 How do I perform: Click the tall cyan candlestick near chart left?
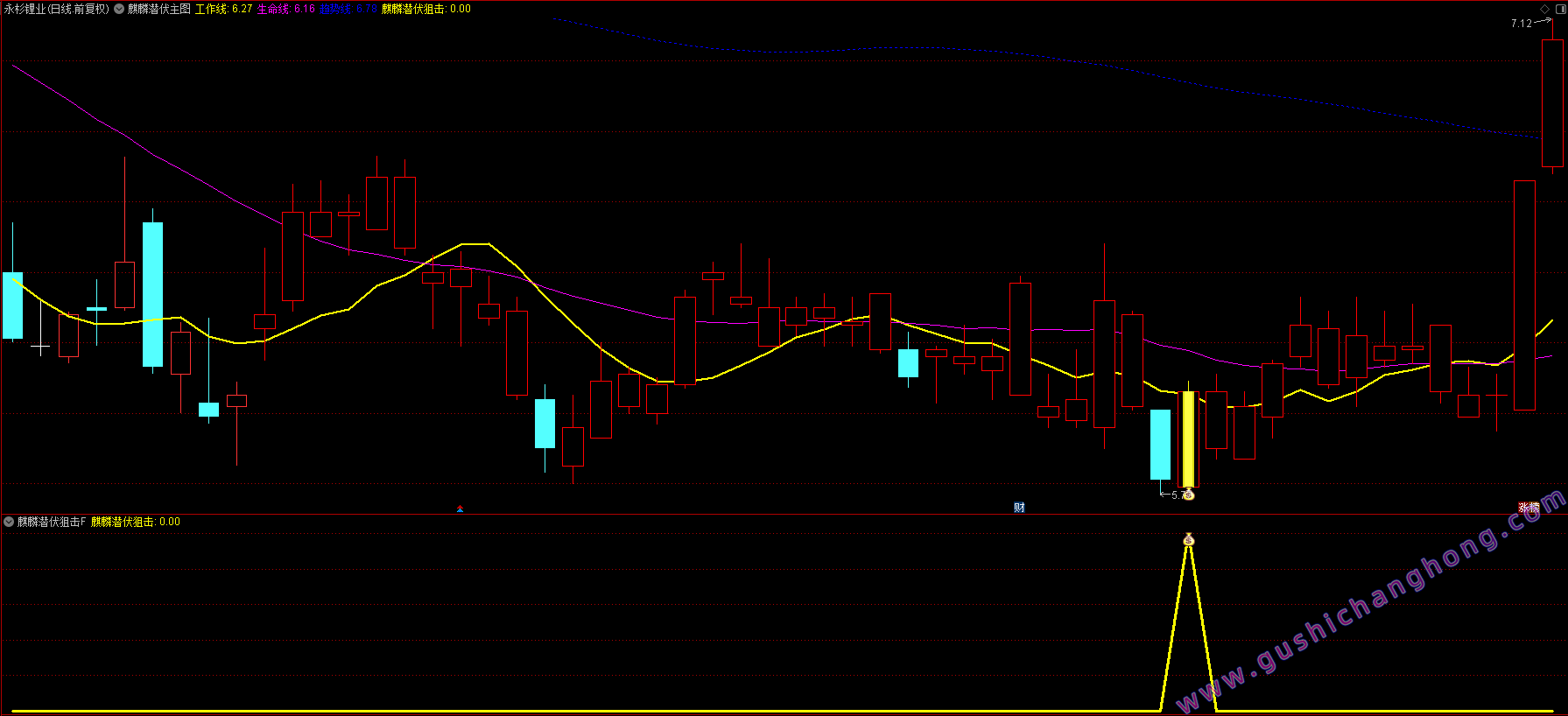(152, 294)
